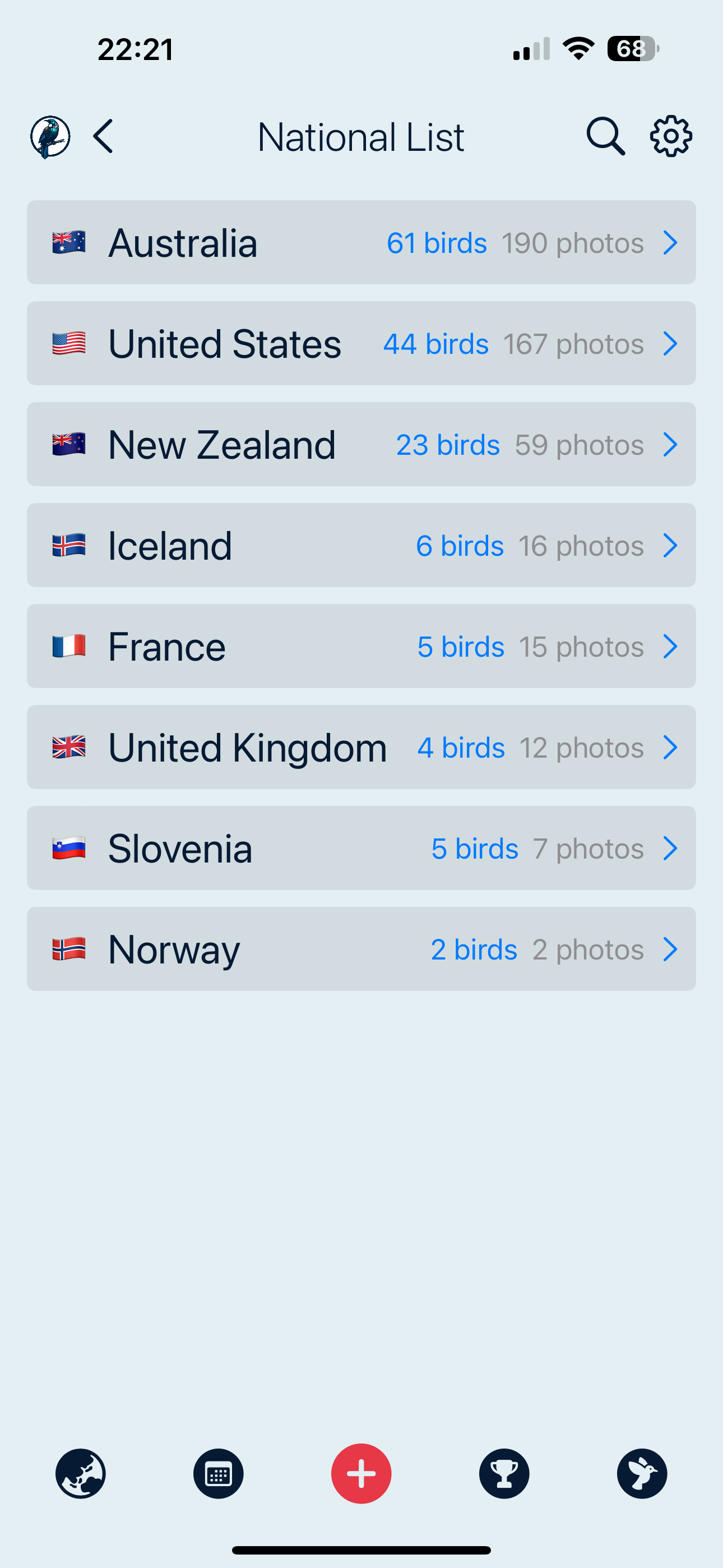This screenshot has height=1568, width=723.
Task: Open the hummingbird birds tab
Action: pyautogui.click(x=642, y=1474)
